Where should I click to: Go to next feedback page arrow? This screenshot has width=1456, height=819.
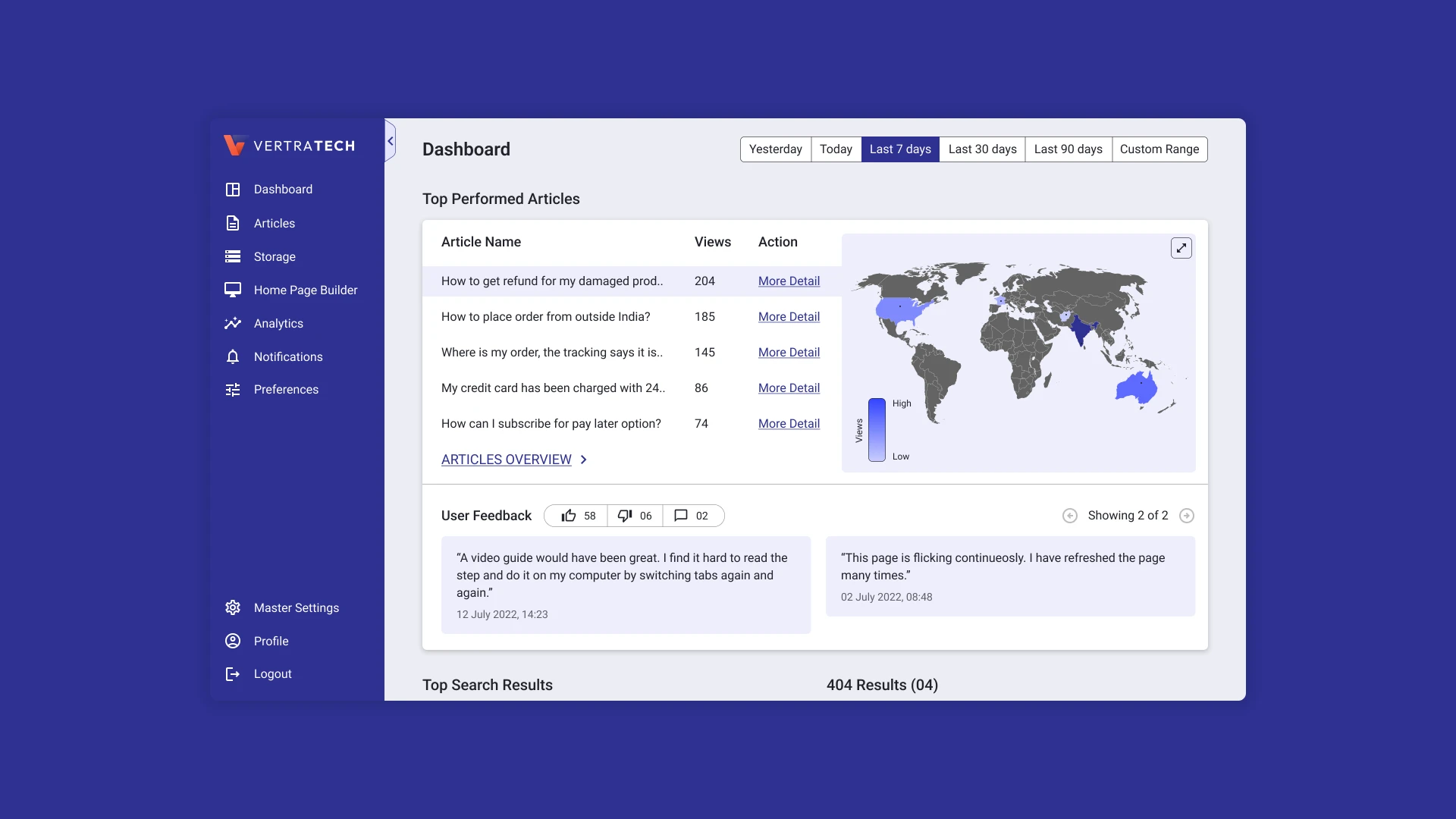[1187, 516]
